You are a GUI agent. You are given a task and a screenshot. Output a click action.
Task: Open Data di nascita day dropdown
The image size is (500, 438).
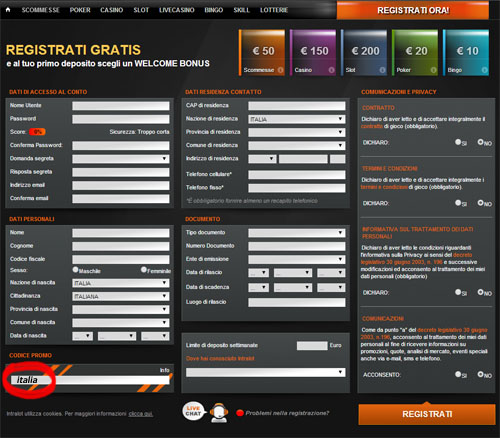pos(82,336)
